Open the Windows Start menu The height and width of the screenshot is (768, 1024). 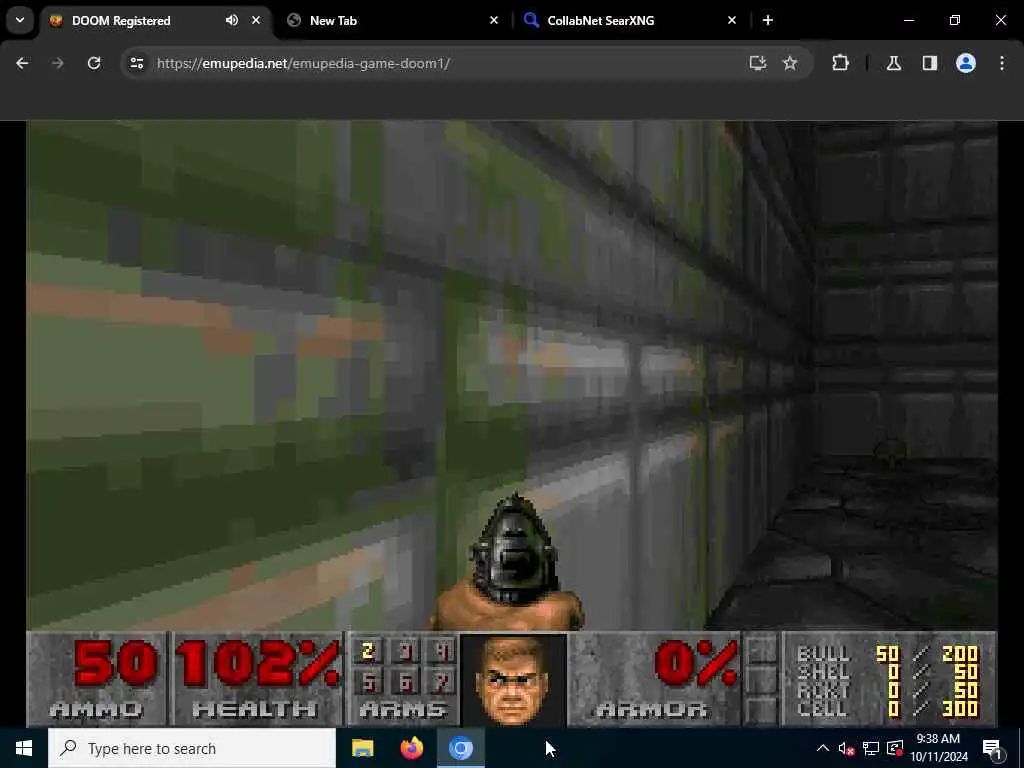pos(24,748)
